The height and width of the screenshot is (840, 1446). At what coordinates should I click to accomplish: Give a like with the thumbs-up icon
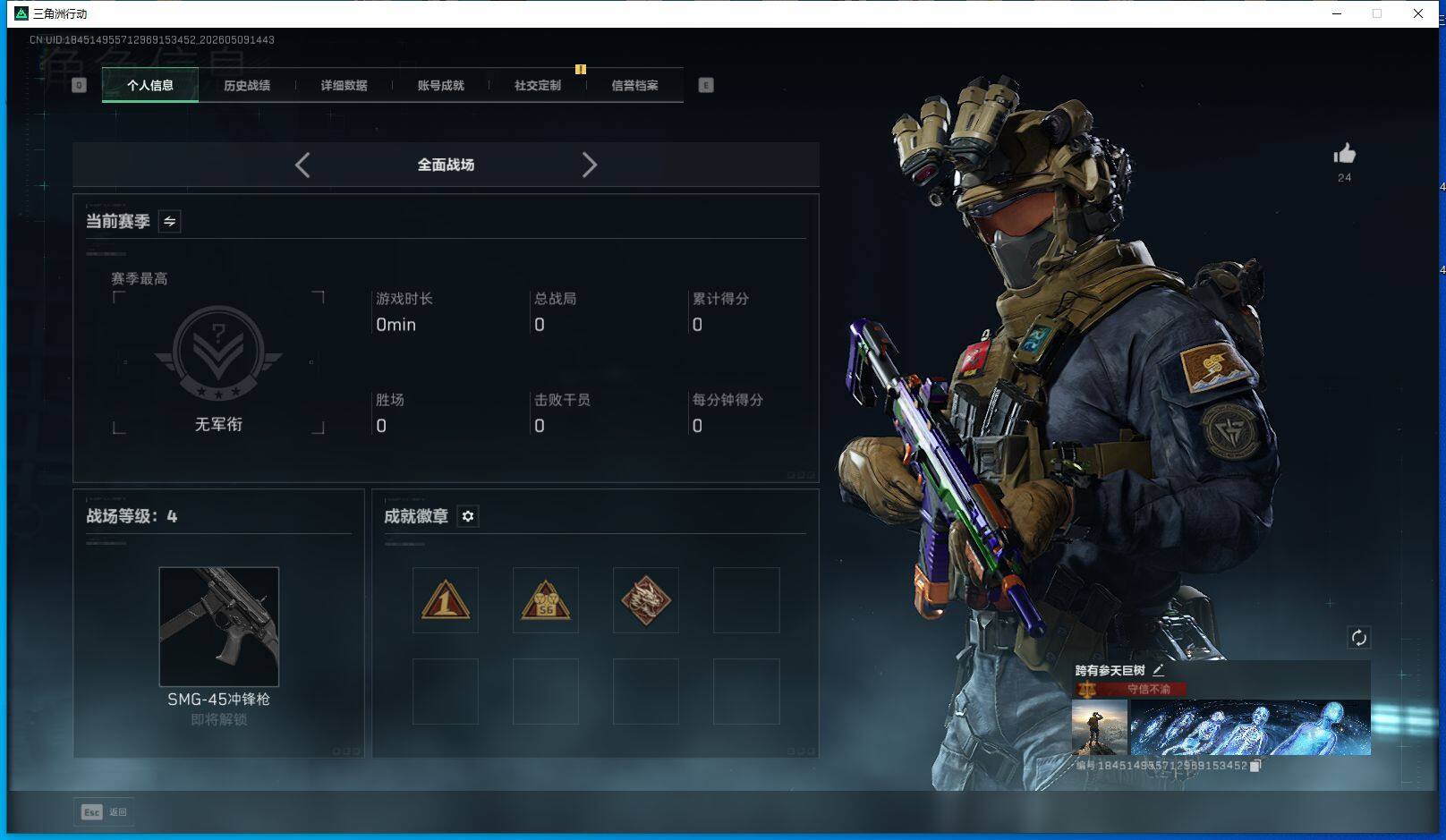[1344, 154]
